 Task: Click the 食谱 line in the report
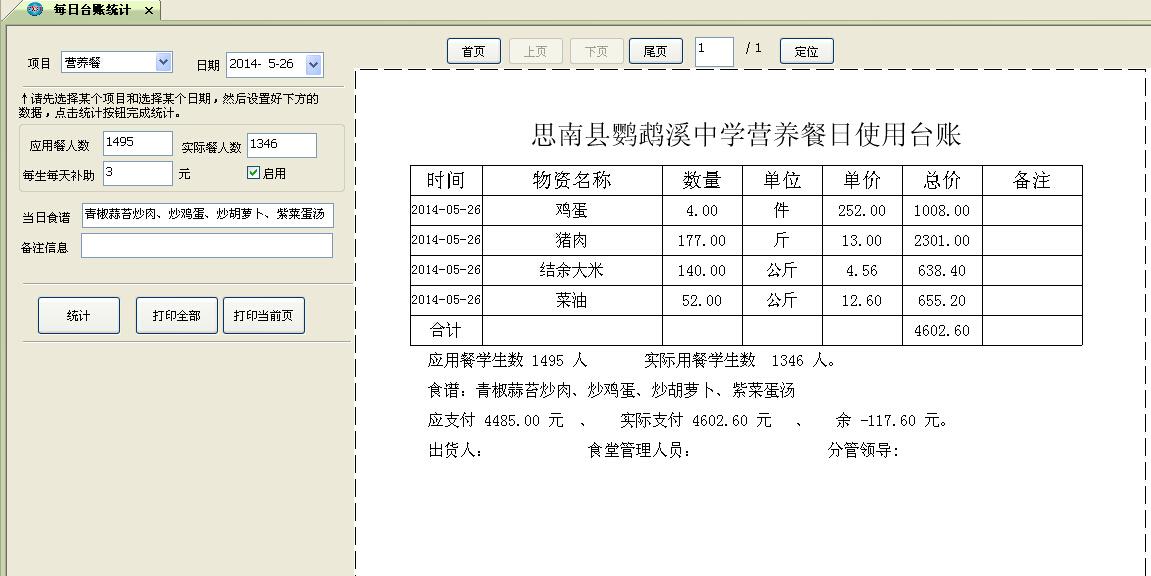point(611,390)
